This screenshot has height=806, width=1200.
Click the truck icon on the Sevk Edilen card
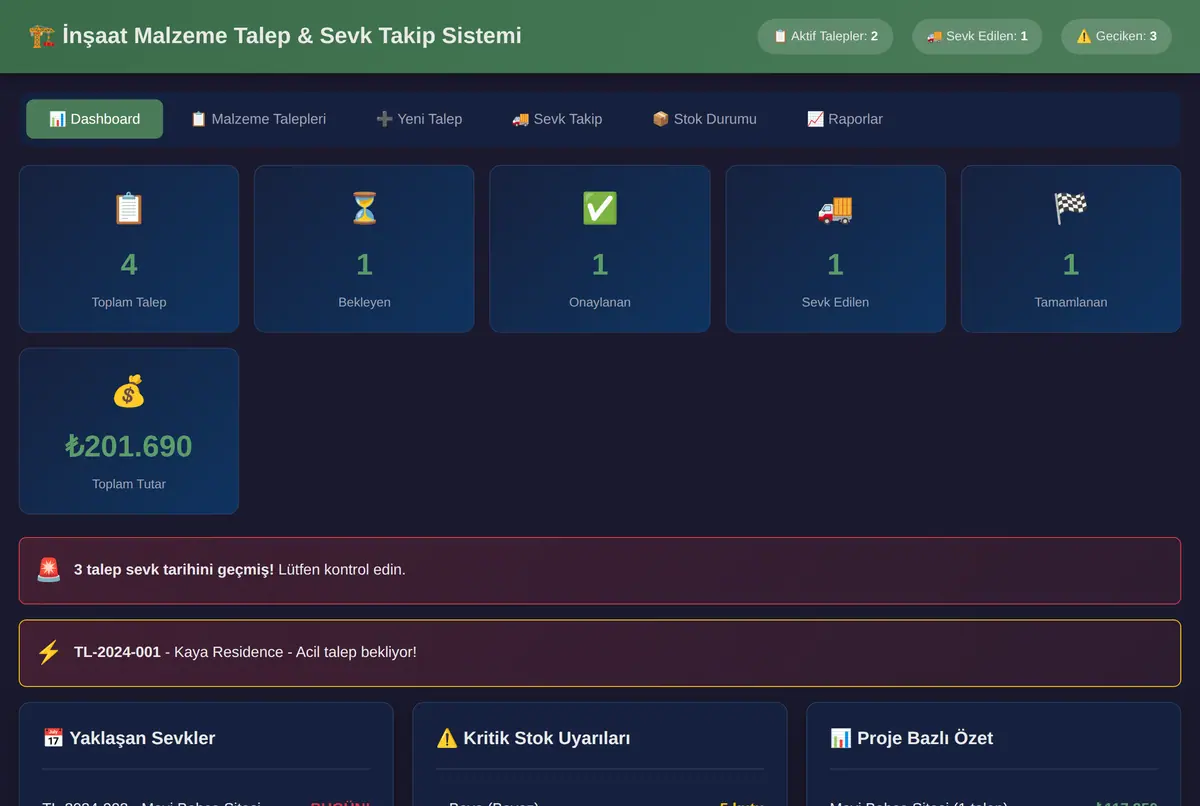[x=835, y=208]
